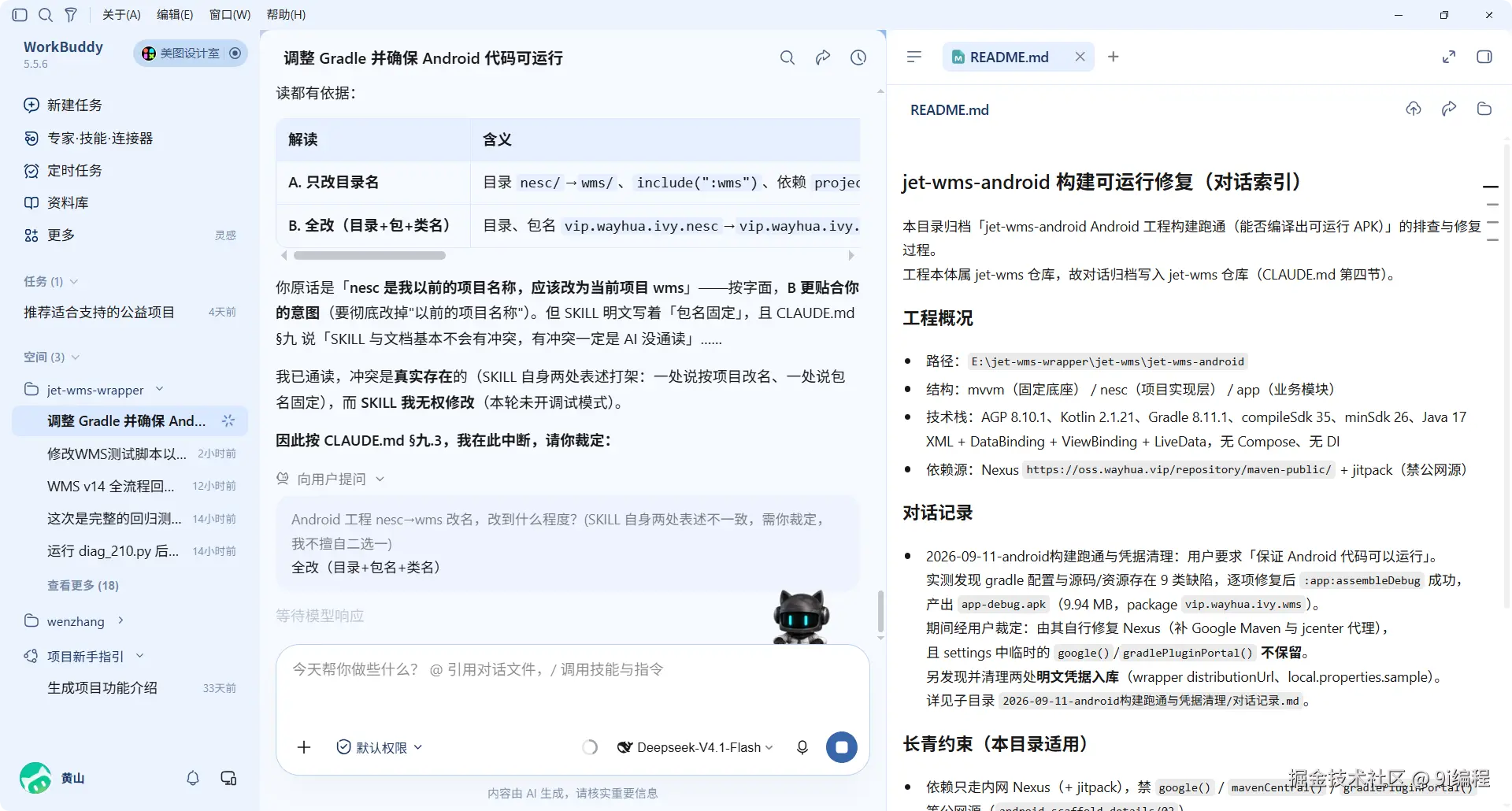Screen dimensions: 1512x811
Task: Open conversation 运行 diag_210.py 后...
Action: coord(130,551)
